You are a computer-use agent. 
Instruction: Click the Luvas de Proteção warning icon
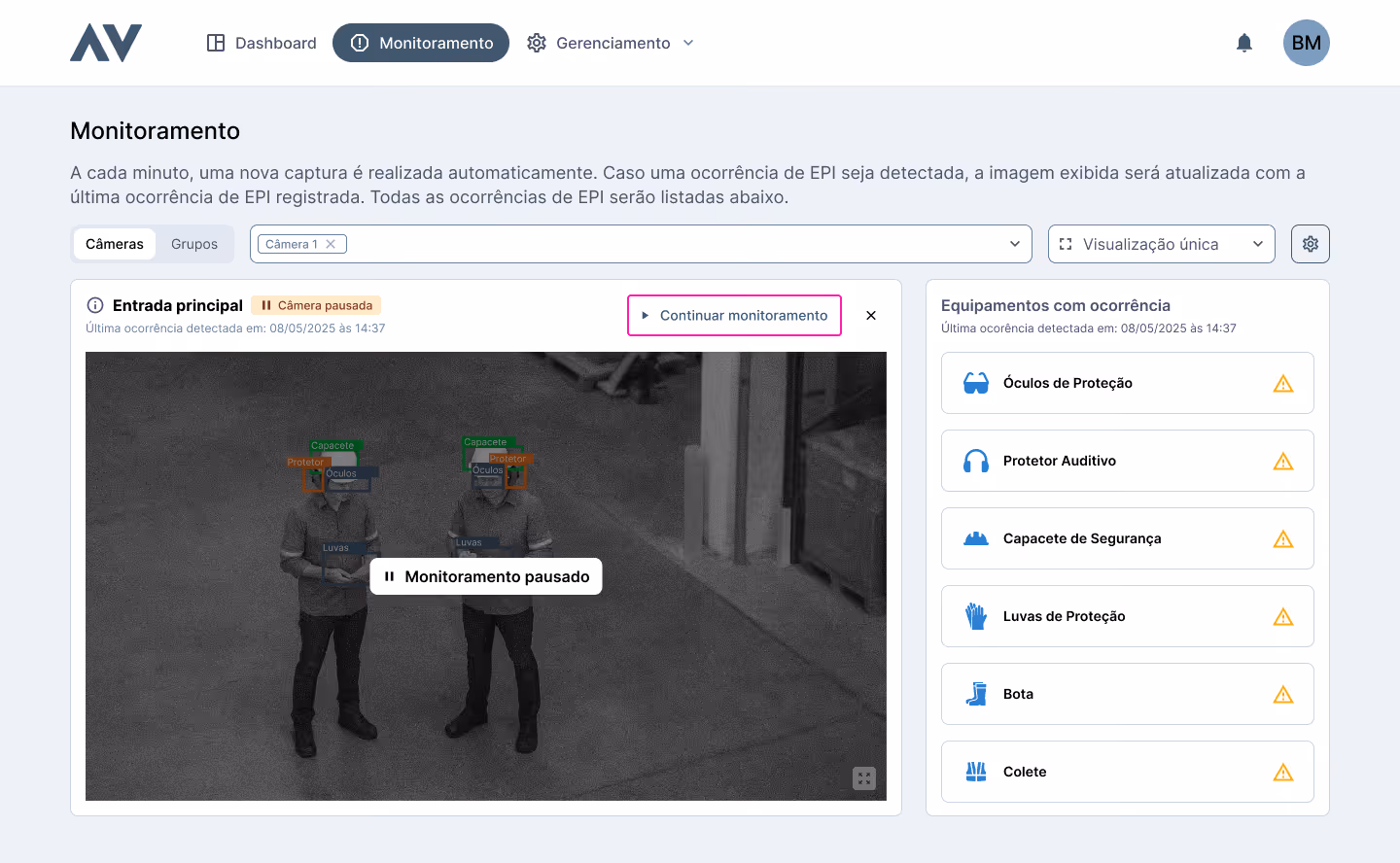pos(1283,616)
